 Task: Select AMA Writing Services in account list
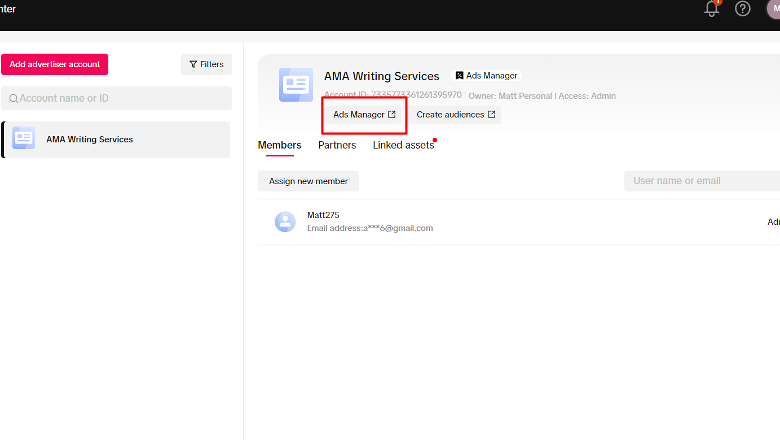116,140
